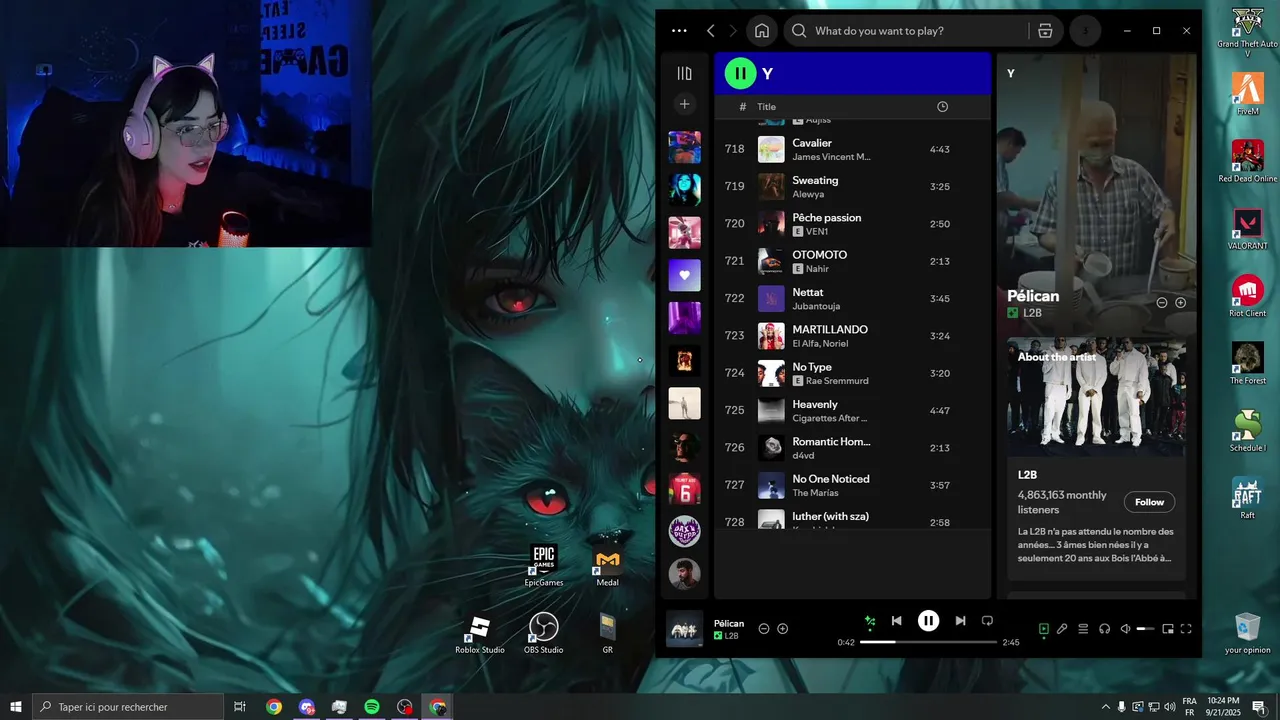Viewport: 1280px width, 720px height.
Task: Create a playlist with the sidebar plus button
Action: pos(684,104)
